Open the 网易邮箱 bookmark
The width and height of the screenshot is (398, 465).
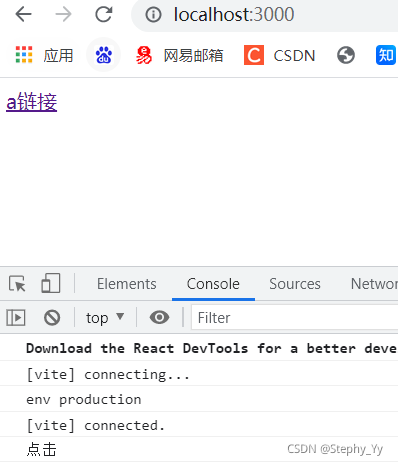click(x=179, y=55)
